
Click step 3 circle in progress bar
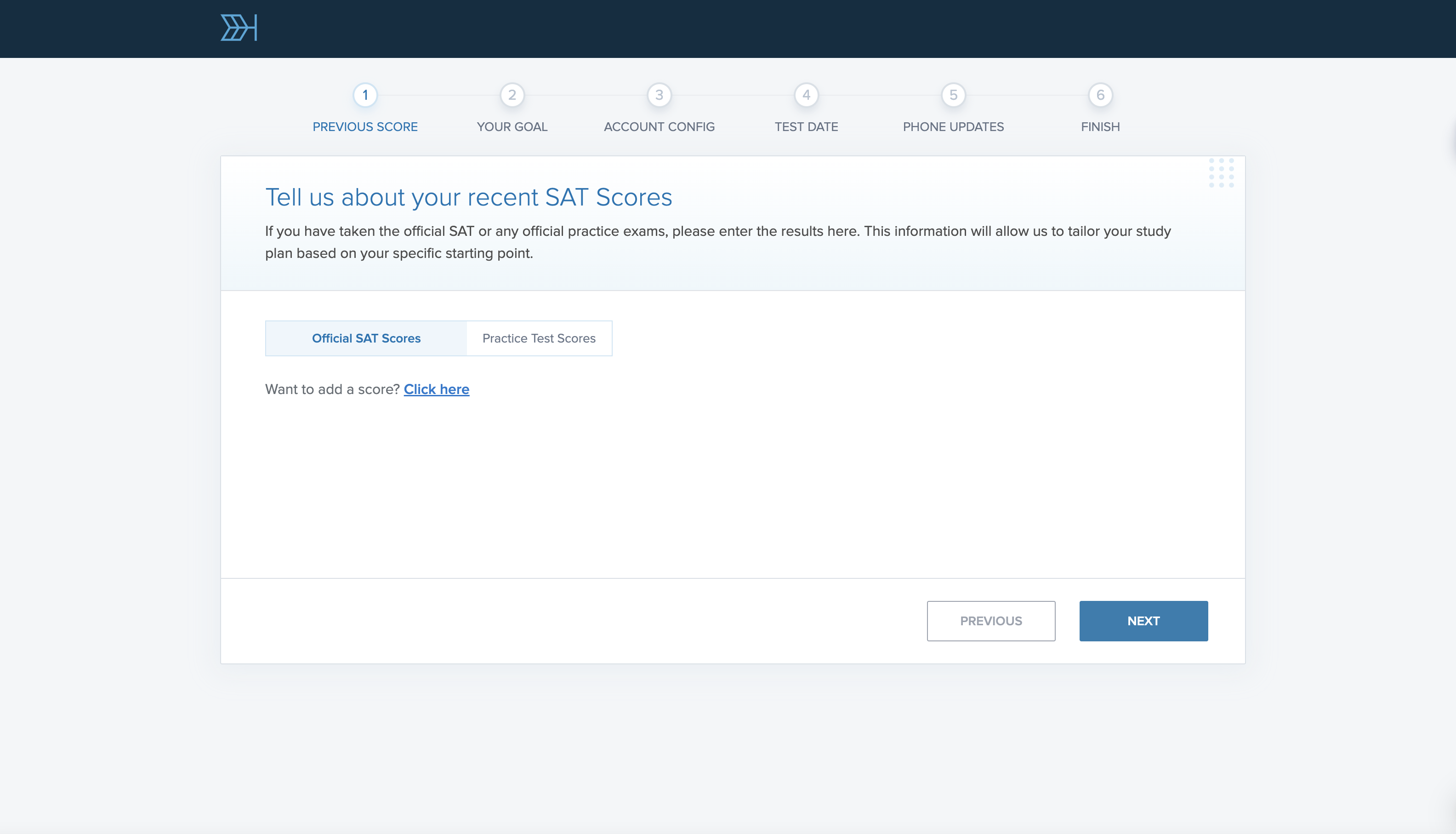659,95
